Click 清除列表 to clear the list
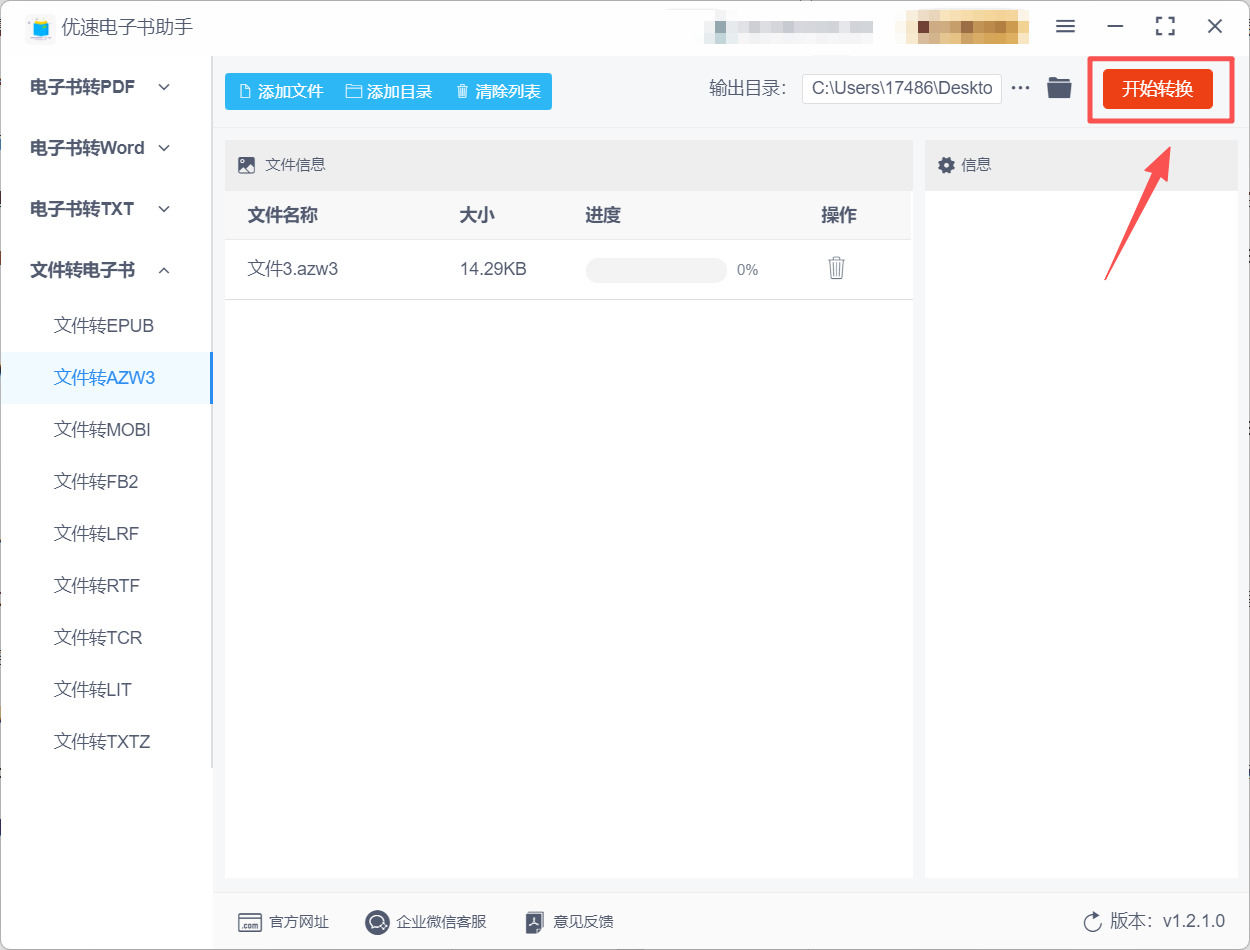Image resolution: width=1250 pixels, height=950 pixels. pyautogui.click(x=498, y=91)
